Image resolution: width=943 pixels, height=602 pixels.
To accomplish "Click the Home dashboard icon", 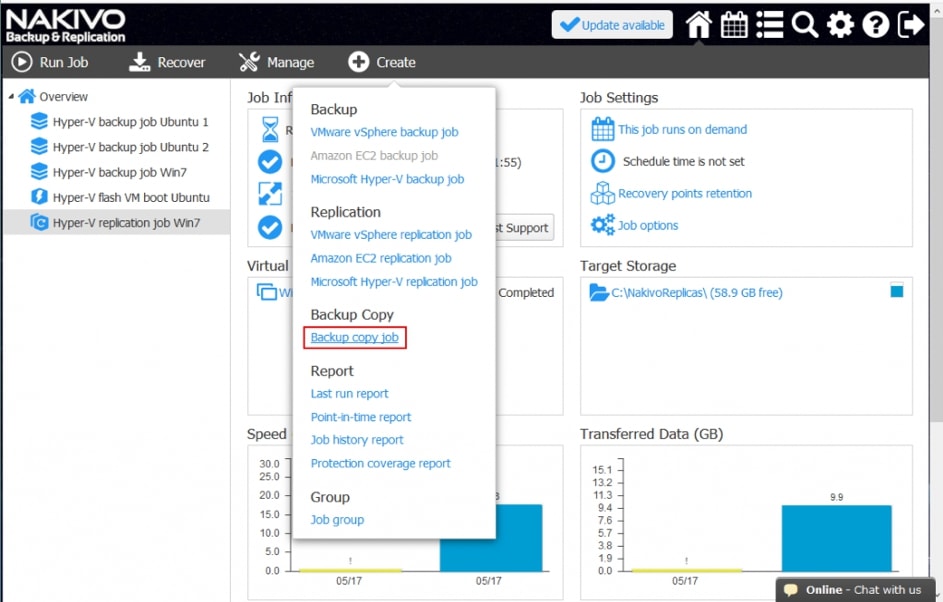I will [698, 25].
